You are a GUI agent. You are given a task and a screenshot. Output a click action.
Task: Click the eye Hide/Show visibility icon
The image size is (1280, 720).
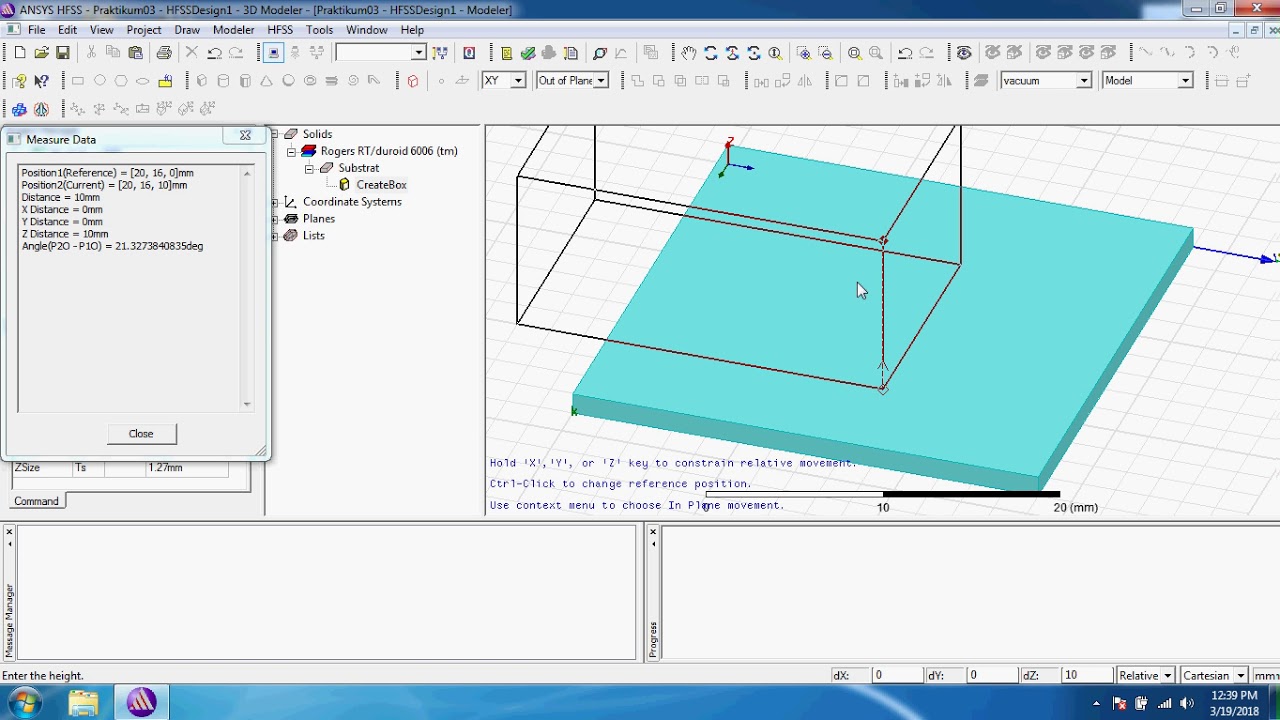click(964, 53)
